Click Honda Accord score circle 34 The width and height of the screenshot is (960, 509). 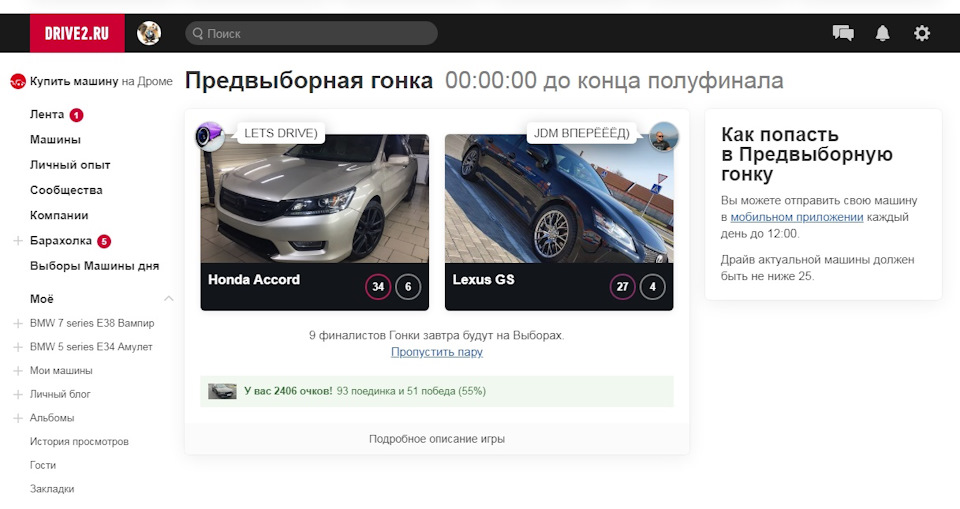pyautogui.click(x=378, y=287)
